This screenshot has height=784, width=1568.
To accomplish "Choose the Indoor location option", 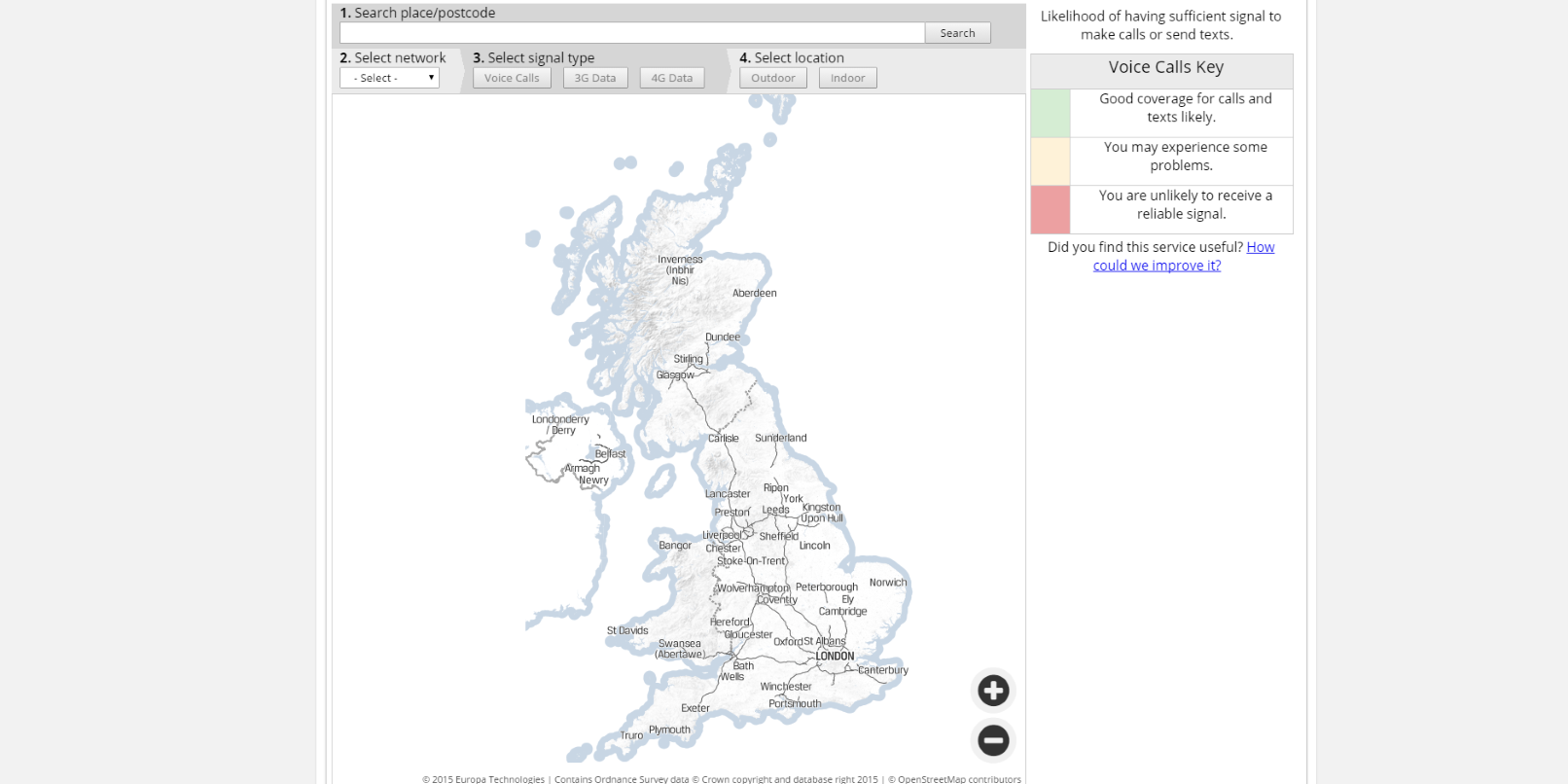I will 847,78.
